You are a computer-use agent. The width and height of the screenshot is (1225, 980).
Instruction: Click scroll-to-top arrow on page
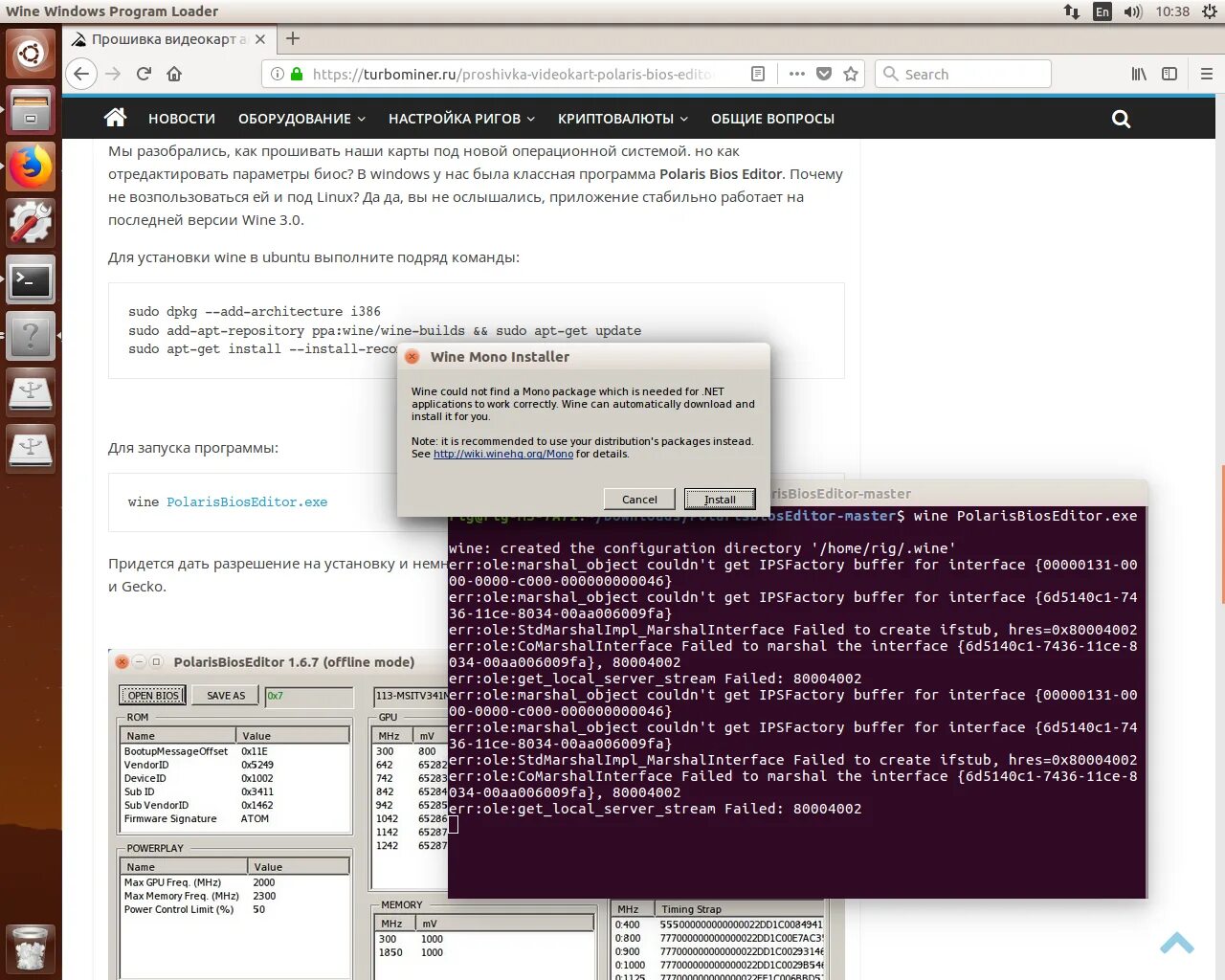coord(1176,943)
